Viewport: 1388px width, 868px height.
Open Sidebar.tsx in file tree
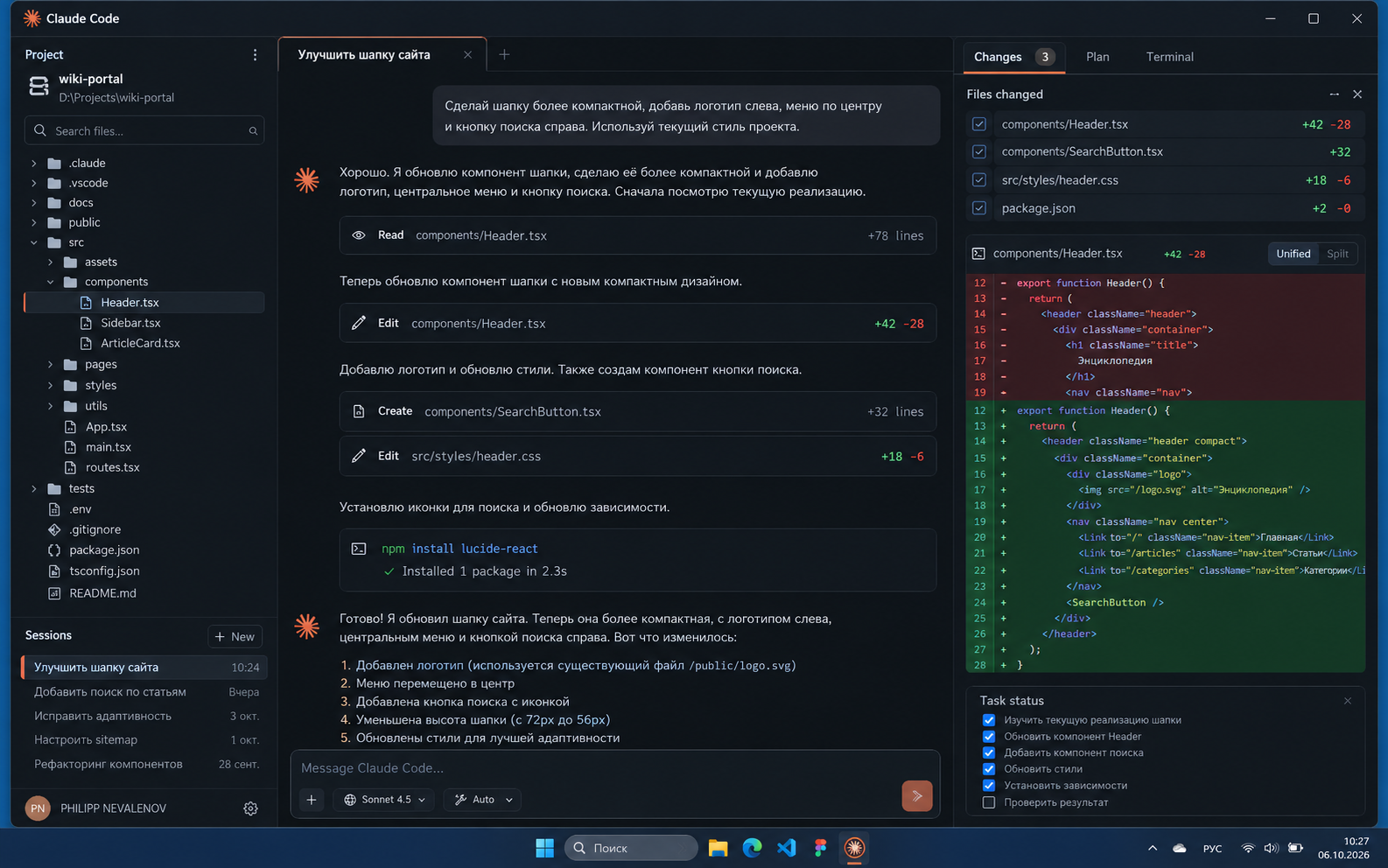(x=130, y=323)
